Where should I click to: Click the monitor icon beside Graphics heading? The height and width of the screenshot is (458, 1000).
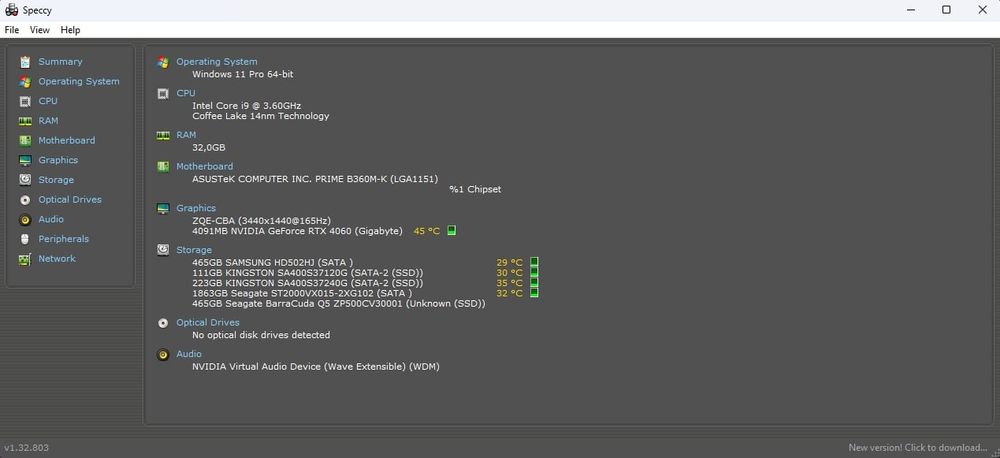pos(163,209)
